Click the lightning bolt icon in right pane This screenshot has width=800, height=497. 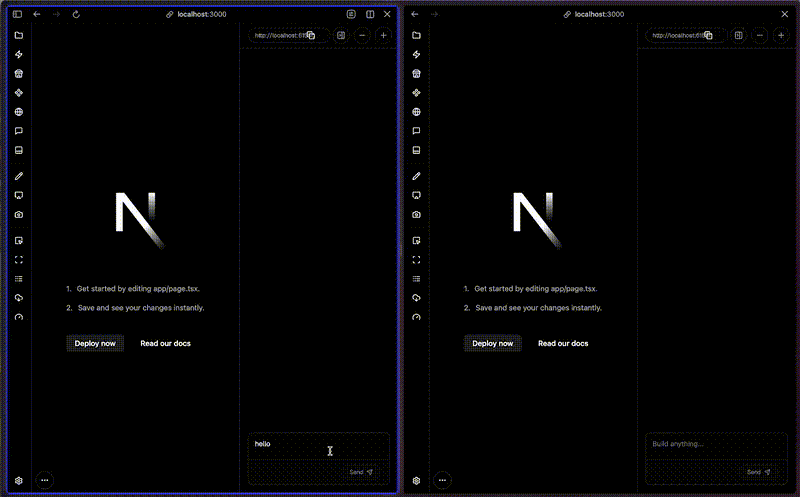[x=416, y=55]
